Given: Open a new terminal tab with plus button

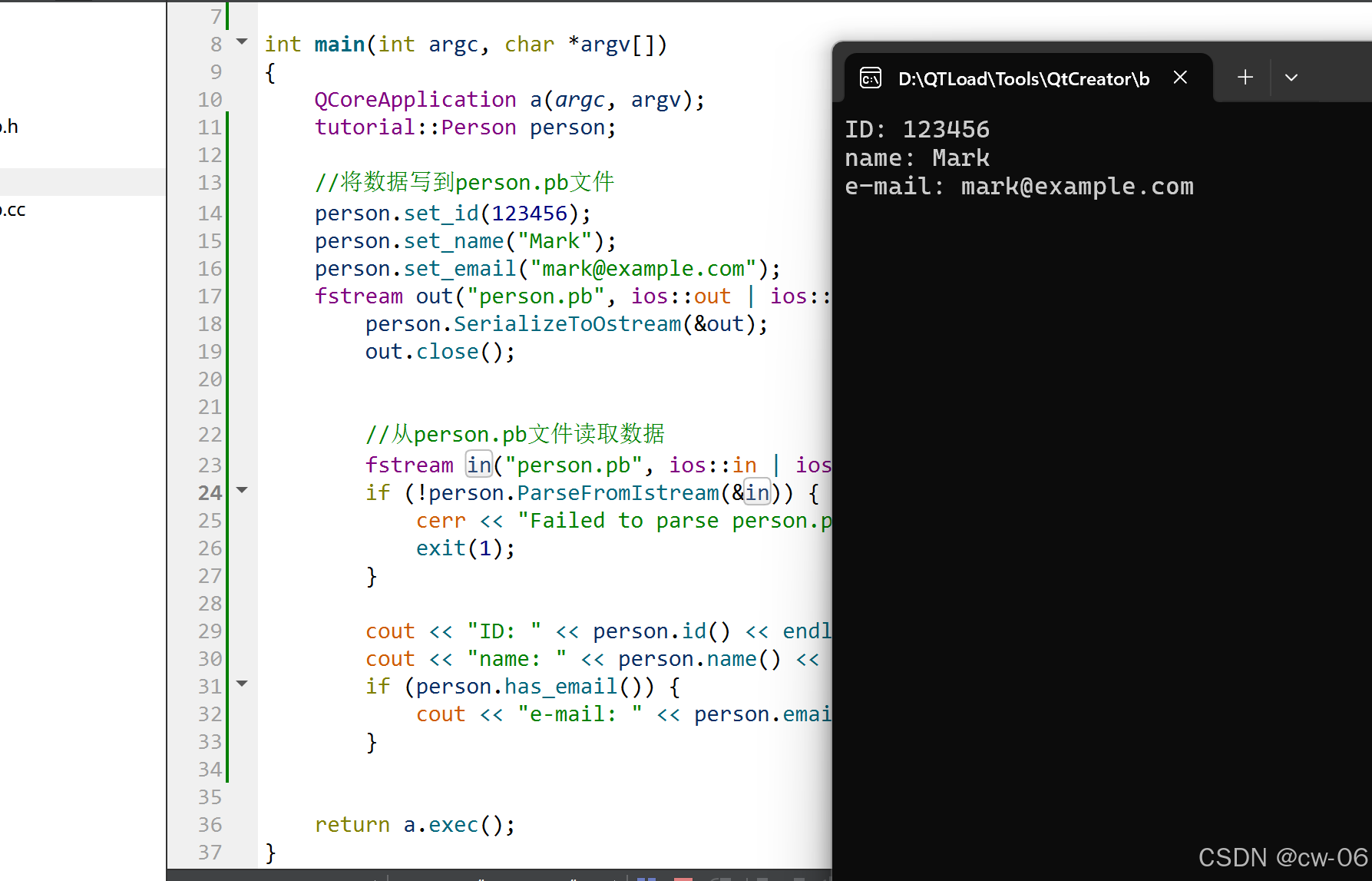Looking at the screenshot, I should (1245, 77).
